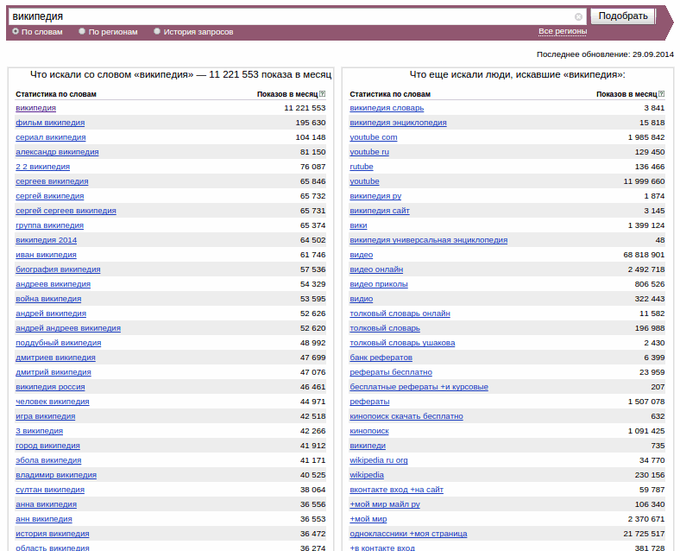Open the 'видео онлайн' link
The width and height of the screenshot is (680, 551).
tap(376, 270)
